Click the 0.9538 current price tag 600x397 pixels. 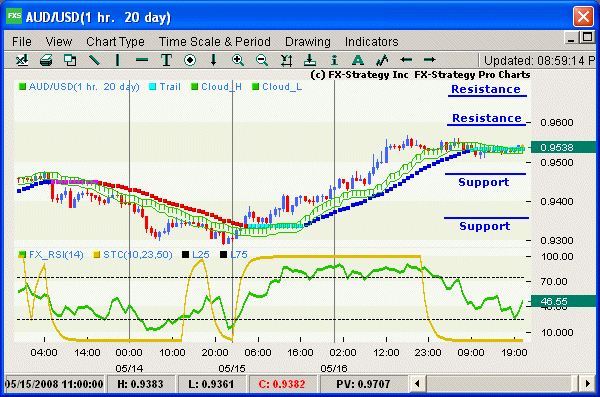pyautogui.click(x=562, y=147)
